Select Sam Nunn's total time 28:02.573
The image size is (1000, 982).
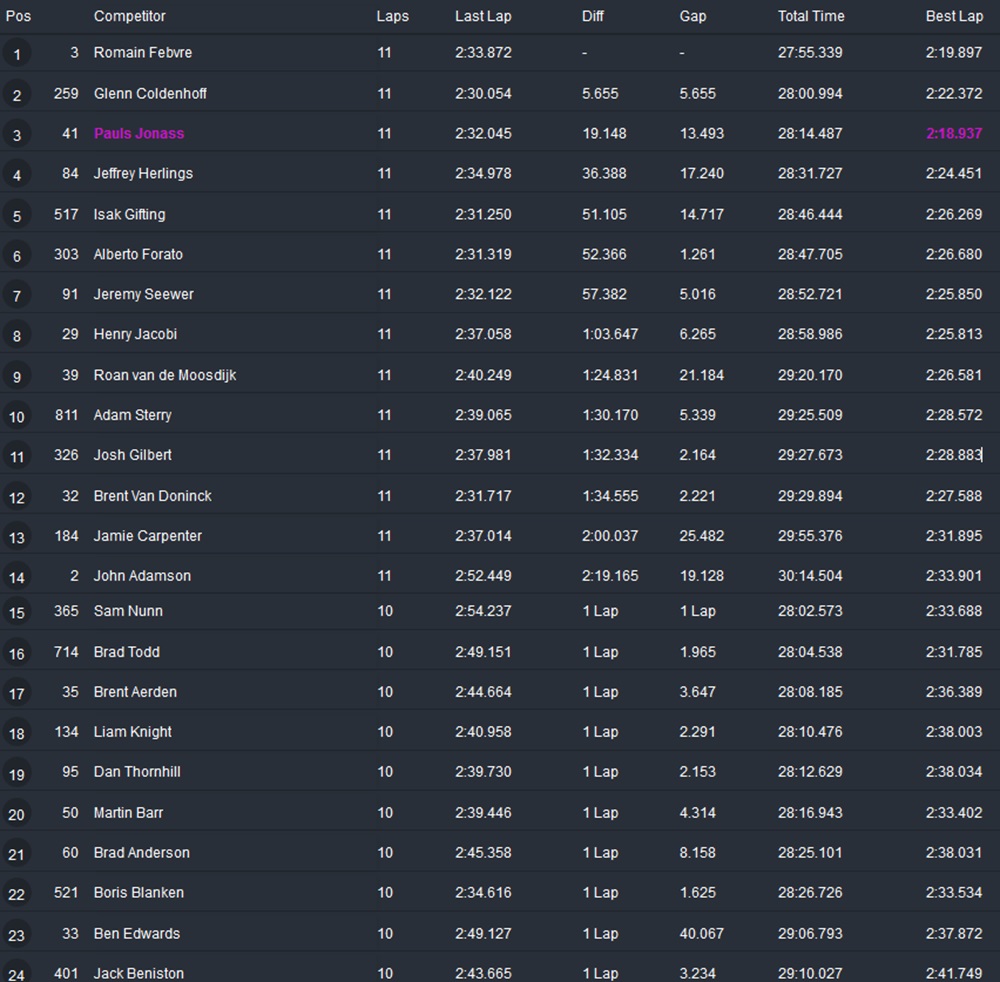click(810, 611)
